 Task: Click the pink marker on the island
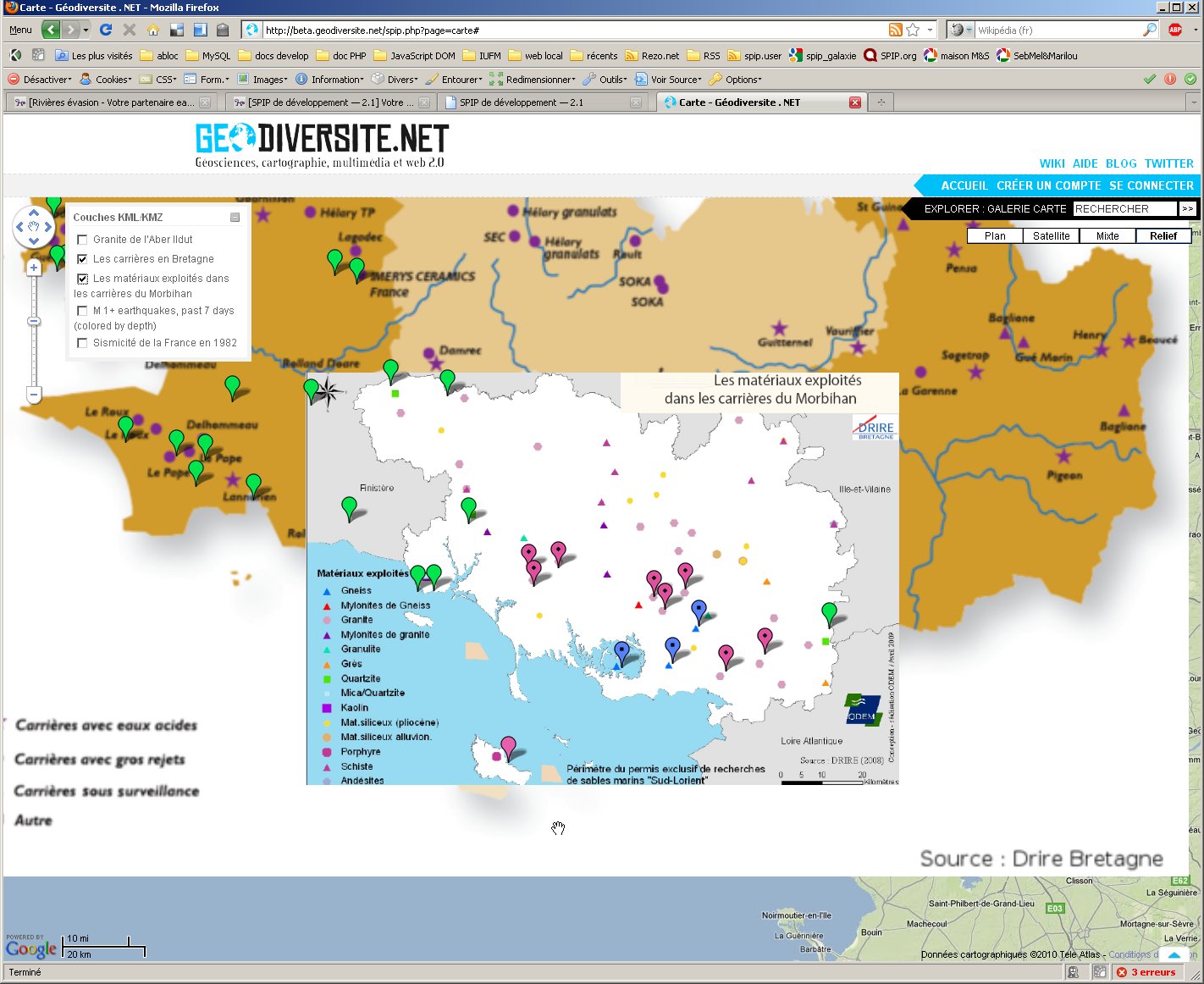pyautogui.click(x=508, y=747)
